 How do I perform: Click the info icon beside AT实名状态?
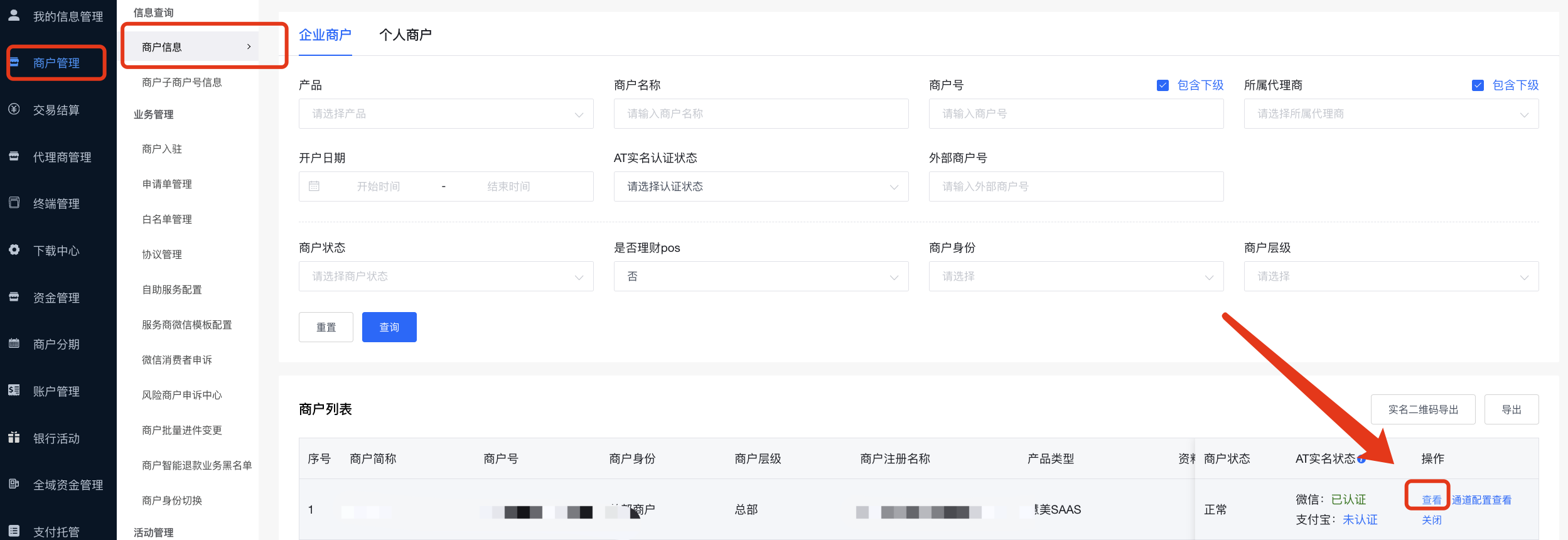(x=1361, y=459)
